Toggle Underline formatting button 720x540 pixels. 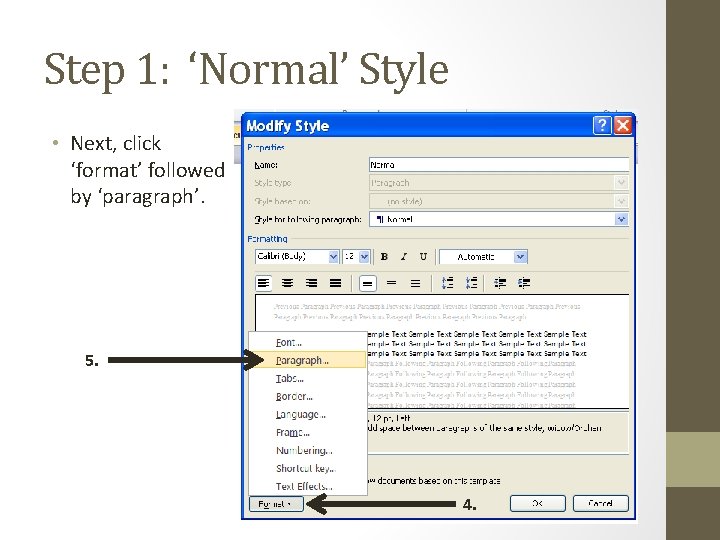(x=423, y=257)
